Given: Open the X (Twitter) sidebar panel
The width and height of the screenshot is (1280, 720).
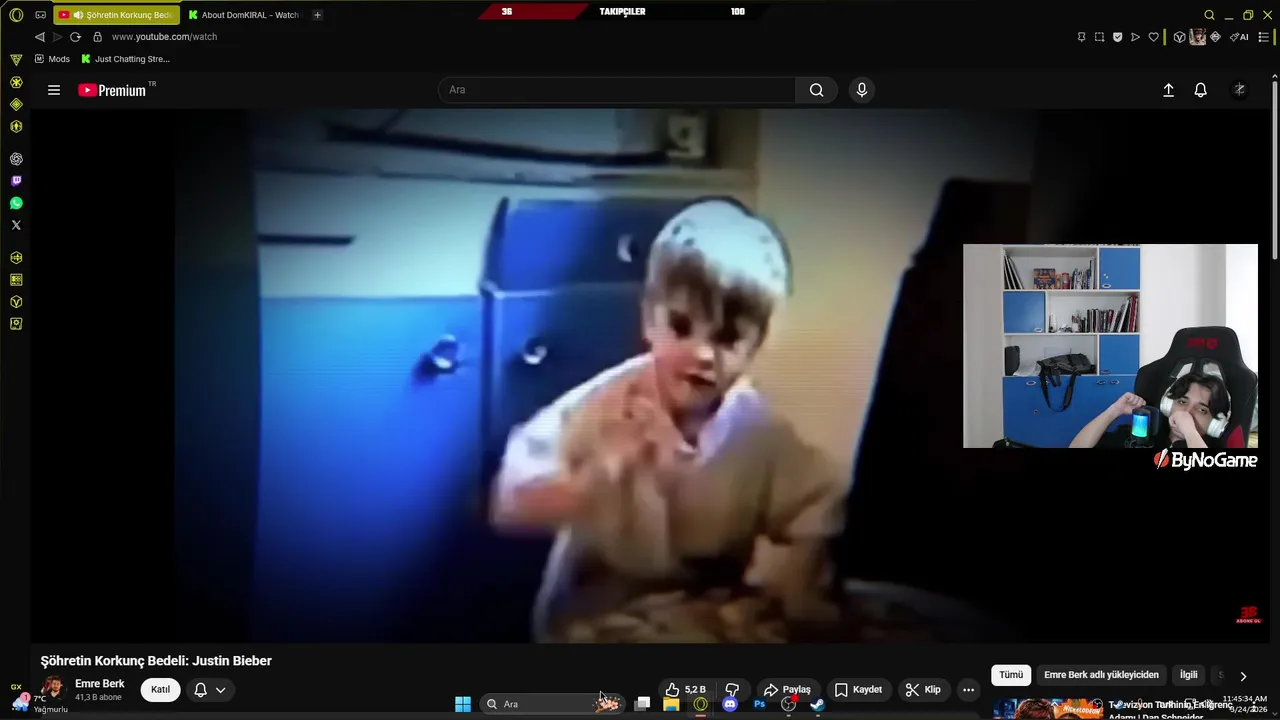Looking at the screenshot, I should (x=16, y=225).
